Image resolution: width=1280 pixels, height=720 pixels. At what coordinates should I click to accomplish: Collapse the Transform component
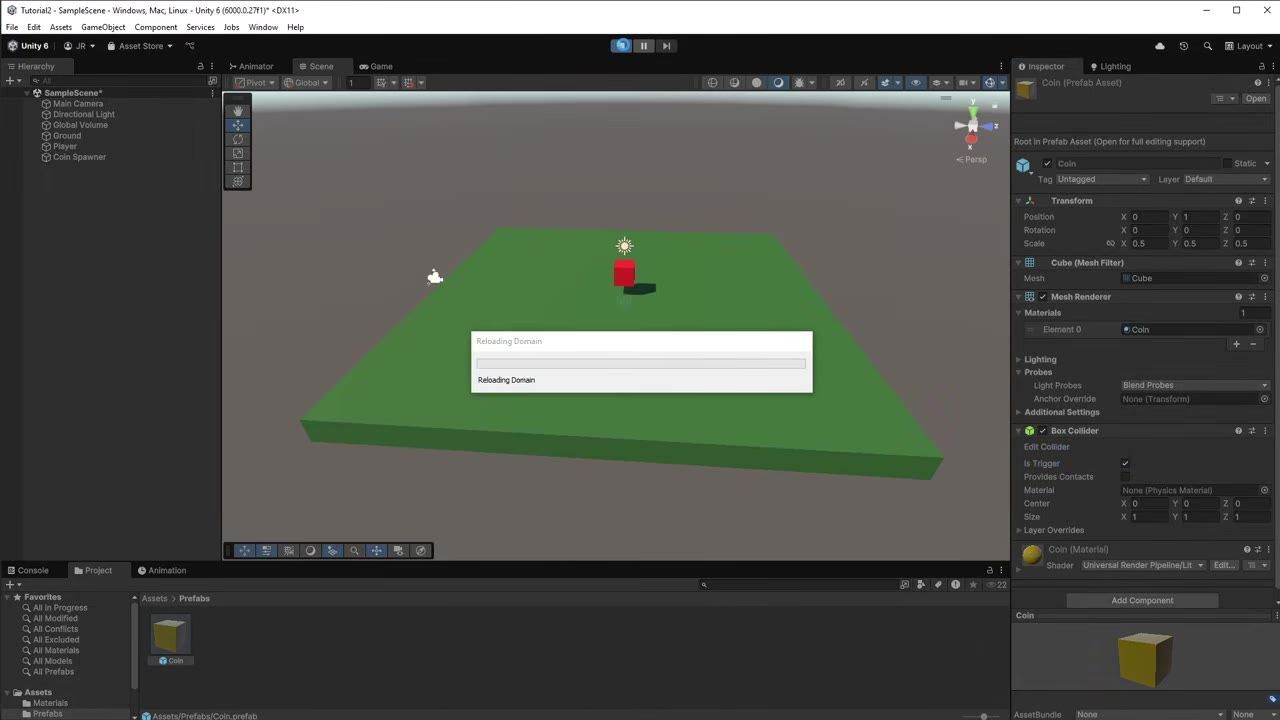pyautogui.click(x=1018, y=201)
